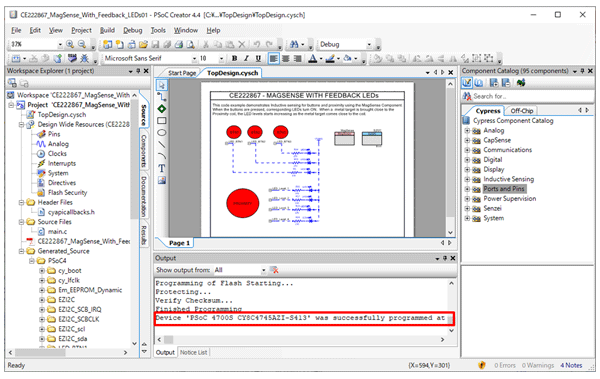Select main.c in Source Files
Viewport: 600px width, 379px height.
[x=57, y=232]
